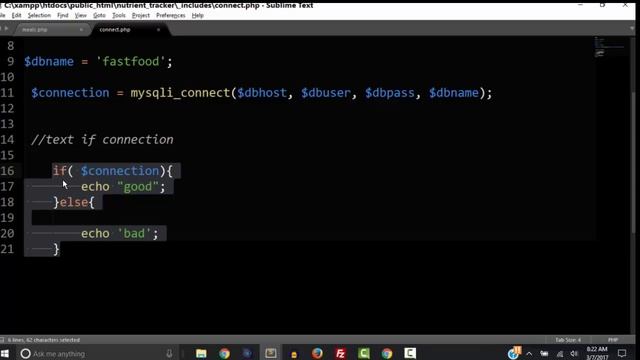Viewport: 640px width, 360px height.
Task: Click the Cortana microphone icon
Action: point(169,353)
